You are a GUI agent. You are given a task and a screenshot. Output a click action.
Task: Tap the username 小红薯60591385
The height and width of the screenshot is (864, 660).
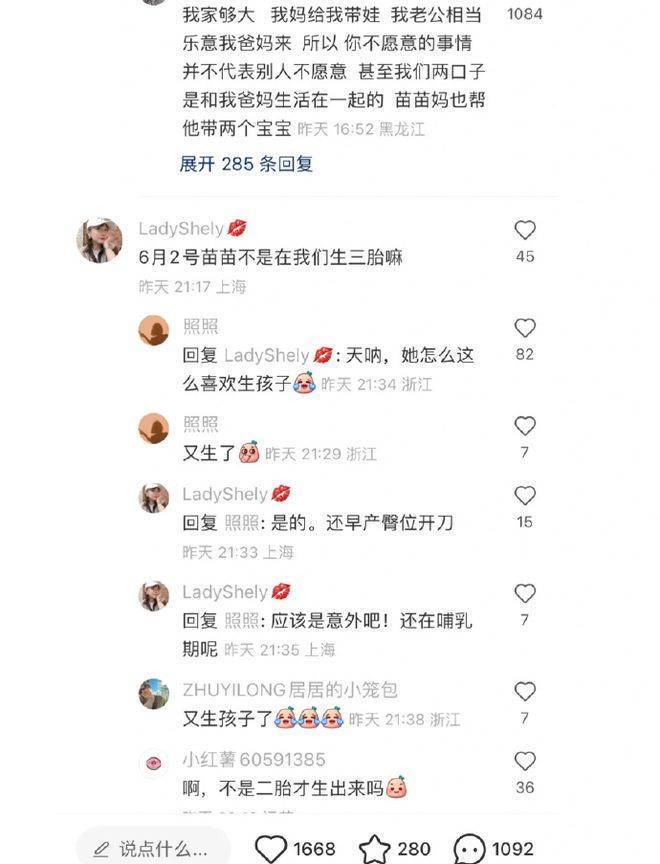click(254, 759)
